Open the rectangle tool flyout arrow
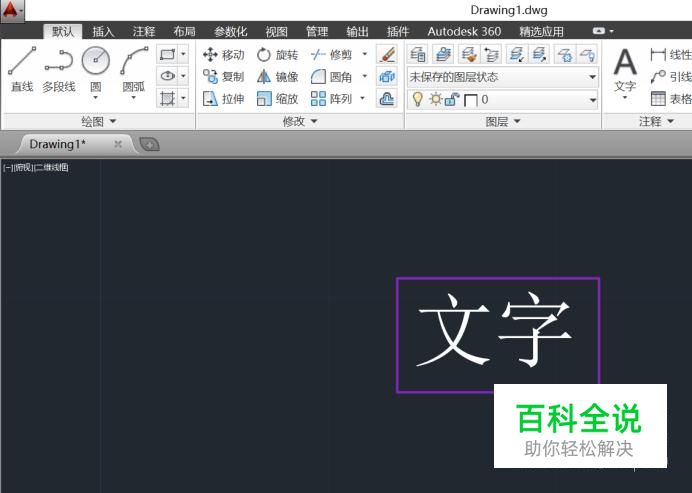 [183, 54]
